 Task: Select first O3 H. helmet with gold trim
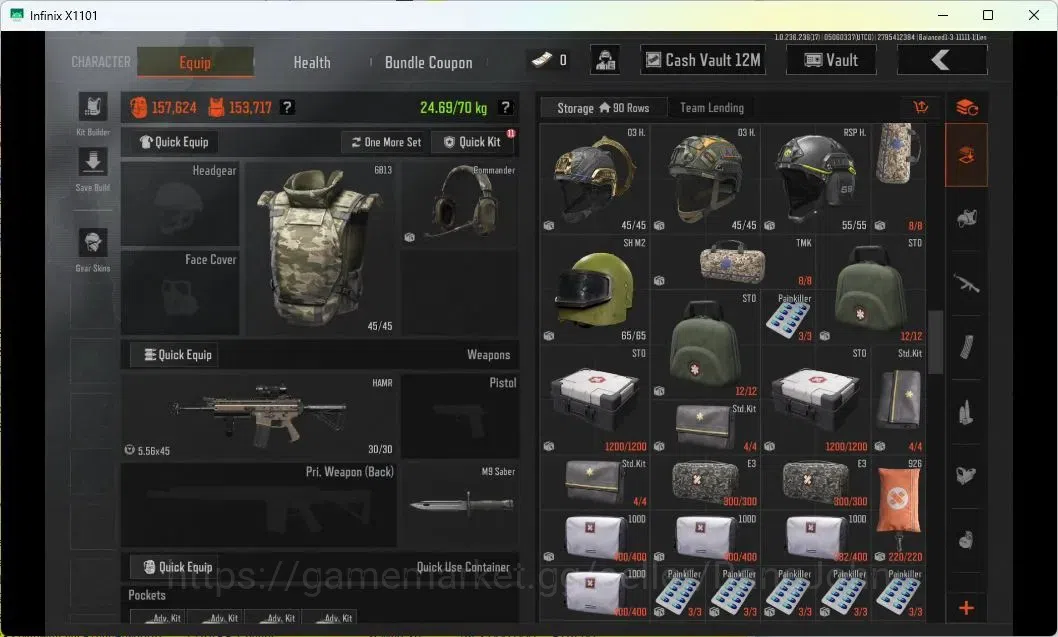point(594,179)
